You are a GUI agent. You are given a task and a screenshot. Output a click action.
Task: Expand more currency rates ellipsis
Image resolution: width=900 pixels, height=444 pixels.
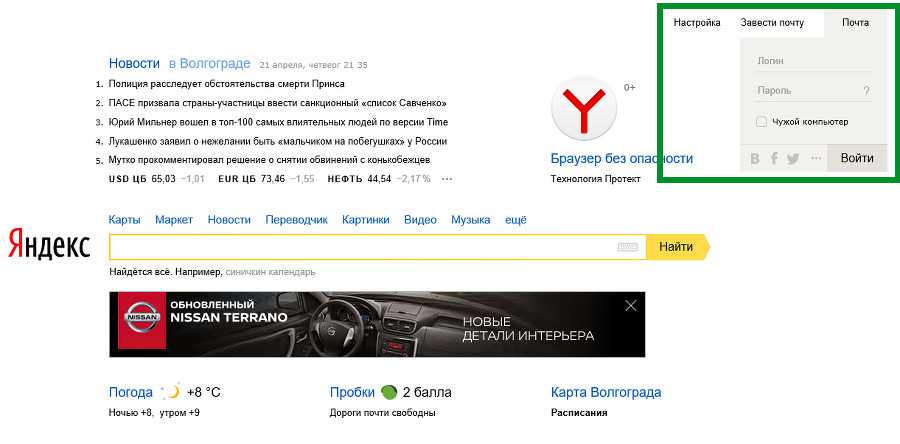point(447,179)
